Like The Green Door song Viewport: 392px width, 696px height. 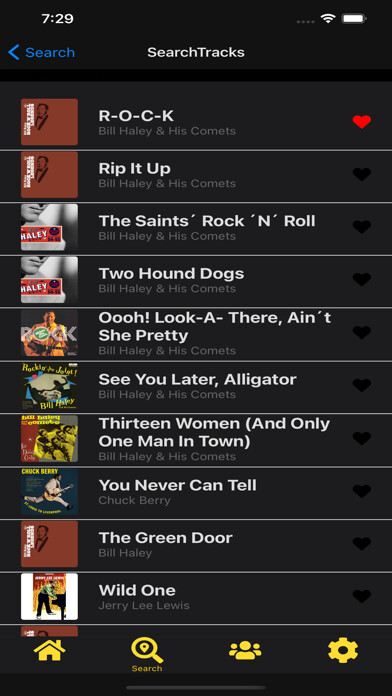361,543
